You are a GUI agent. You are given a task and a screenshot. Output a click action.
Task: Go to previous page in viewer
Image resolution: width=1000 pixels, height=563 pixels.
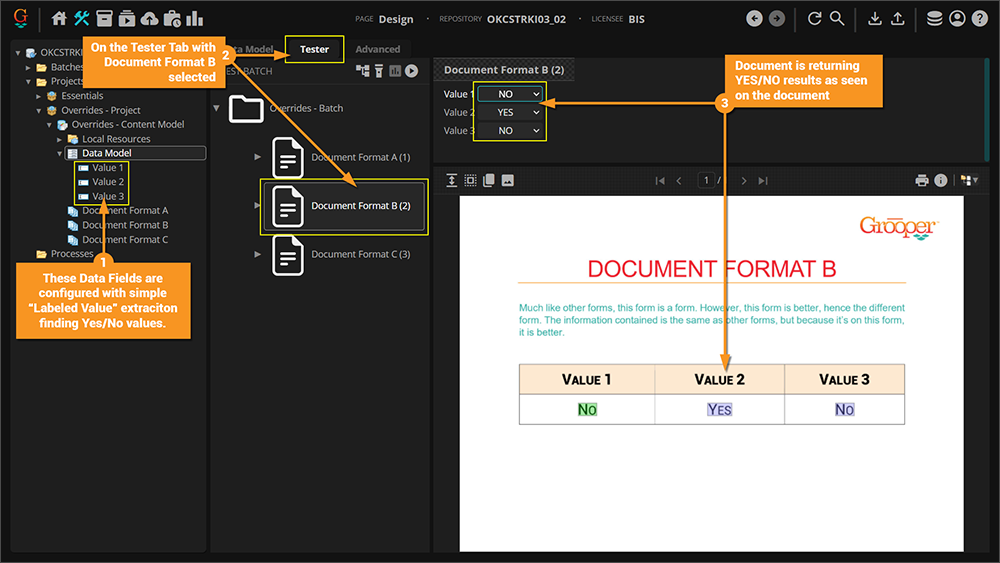pos(679,180)
